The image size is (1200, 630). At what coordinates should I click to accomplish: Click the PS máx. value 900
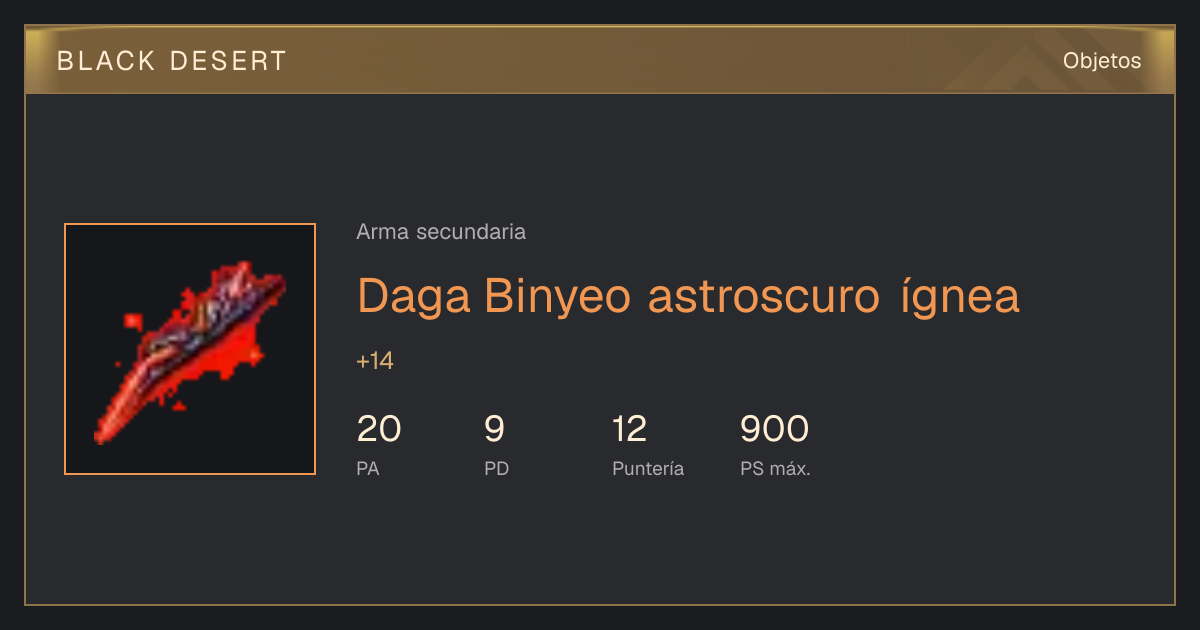pos(774,429)
